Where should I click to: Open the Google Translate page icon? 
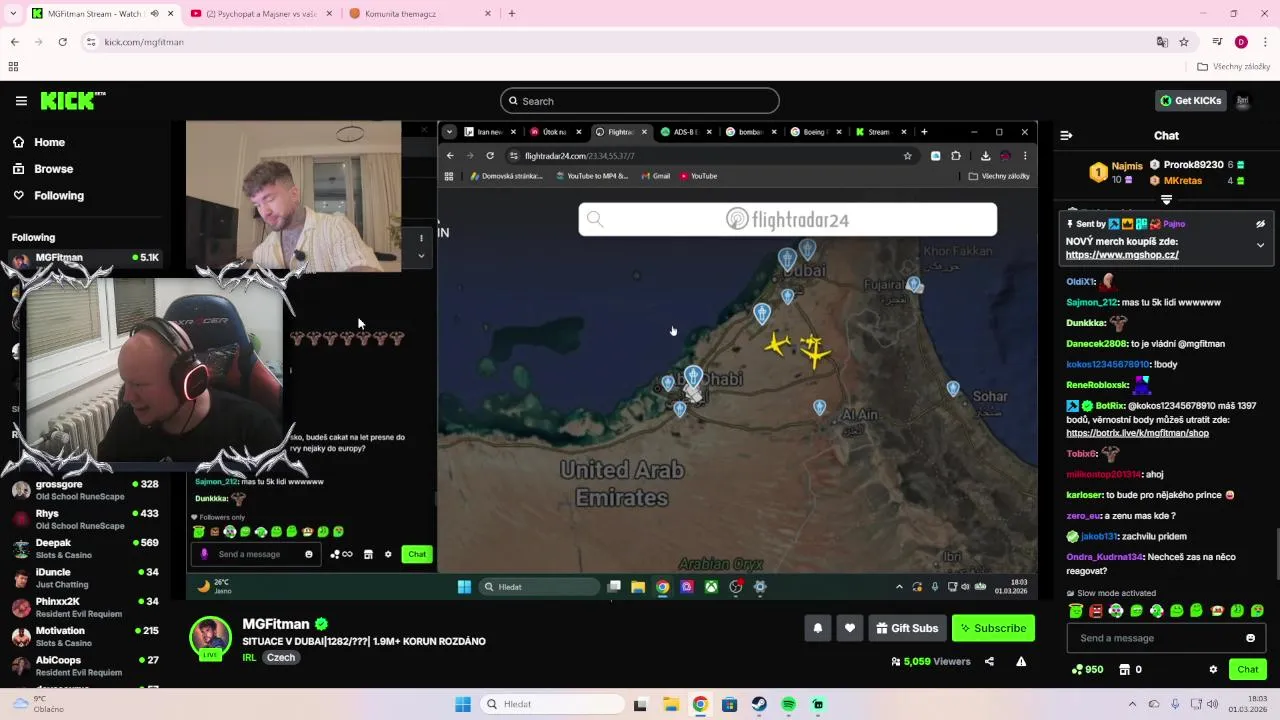pos(1162,42)
